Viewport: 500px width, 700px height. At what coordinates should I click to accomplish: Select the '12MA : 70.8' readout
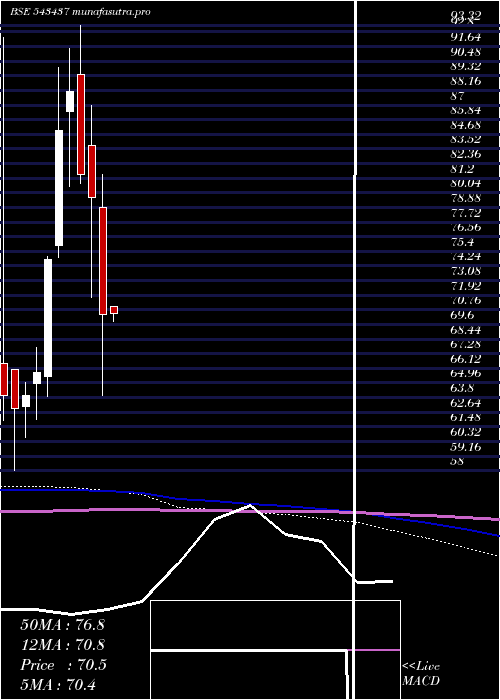point(62,645)
